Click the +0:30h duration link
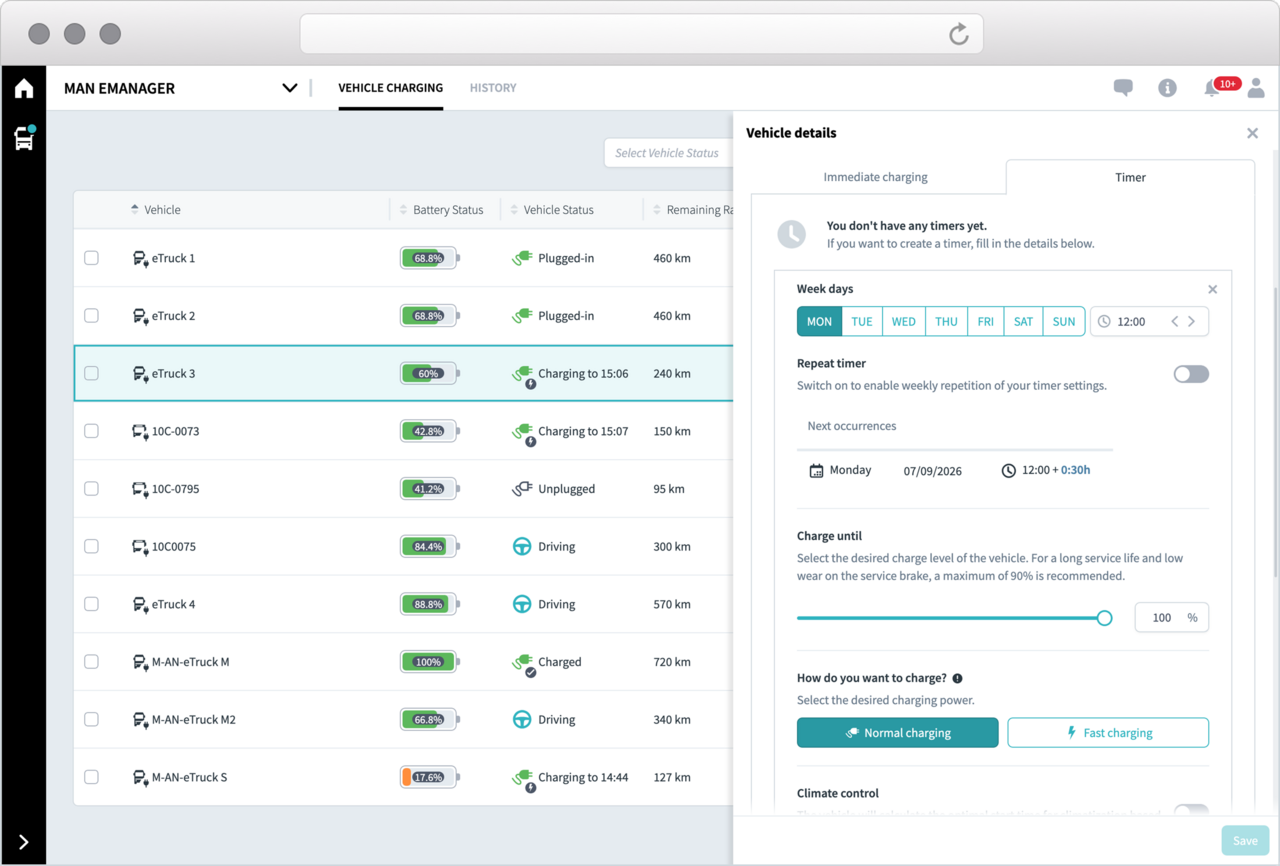 (x=1075, y=470)
